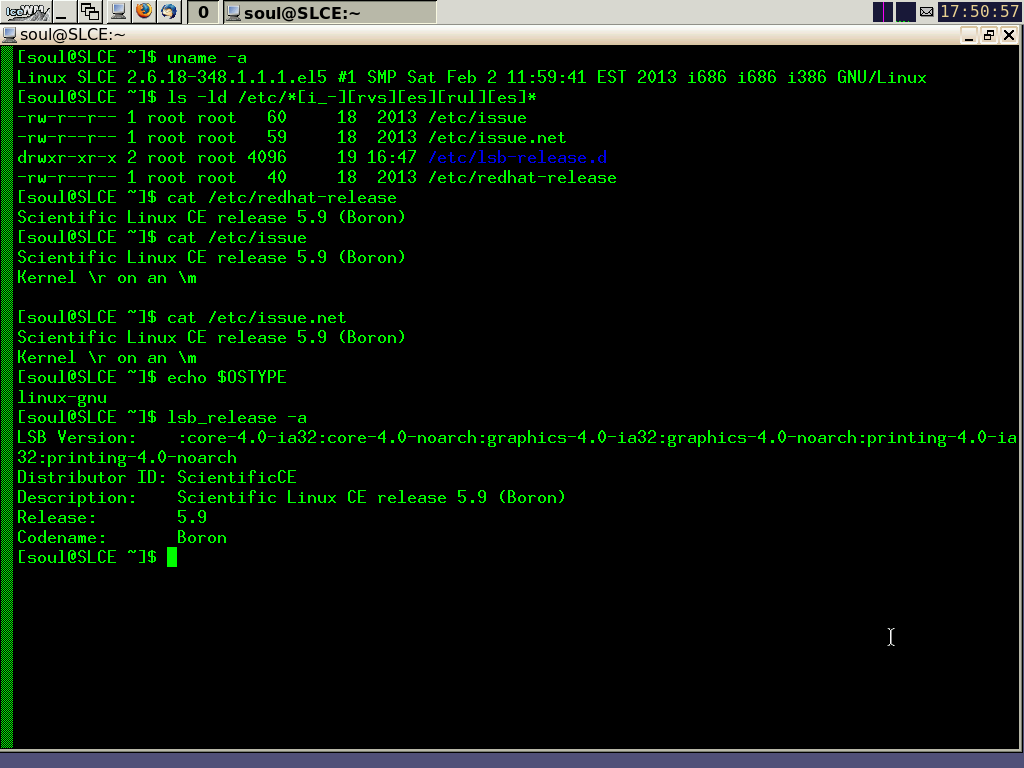Viewport: 1024px width, 768px height.
Task: Open the network traffic monitor applet
Action: (905, 12)
